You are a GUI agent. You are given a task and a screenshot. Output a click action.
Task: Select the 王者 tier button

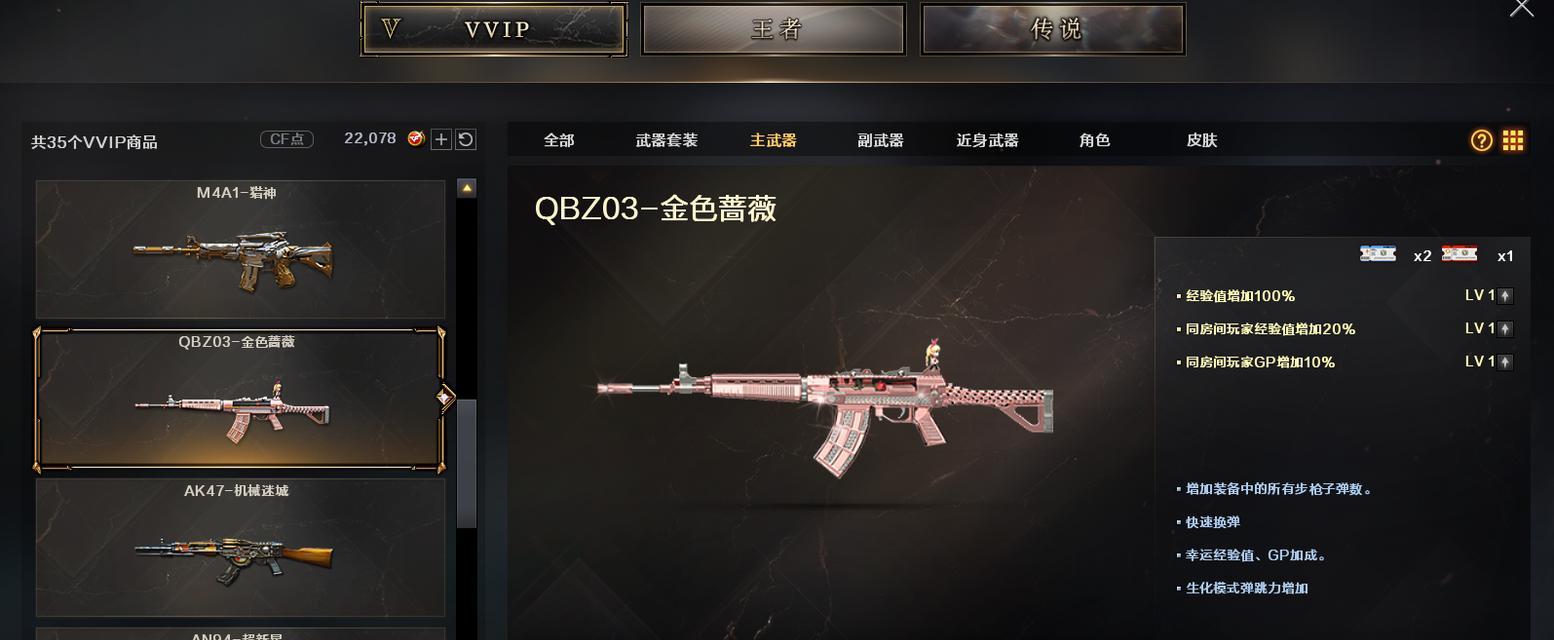pyautogui.click(x=773, y=29)
